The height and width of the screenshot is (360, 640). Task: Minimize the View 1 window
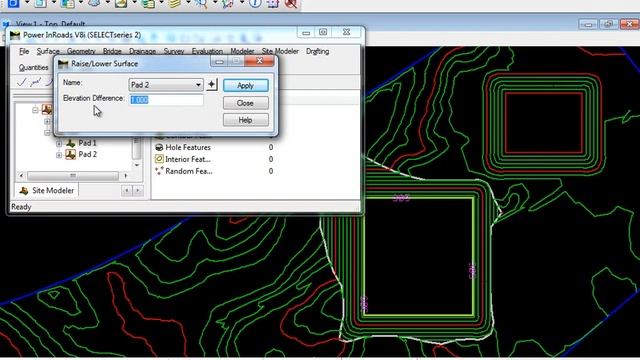pos(588,24)
